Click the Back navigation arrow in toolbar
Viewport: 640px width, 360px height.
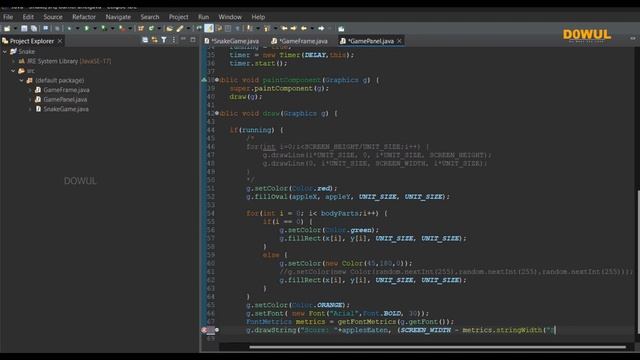[x=304, y=28]
